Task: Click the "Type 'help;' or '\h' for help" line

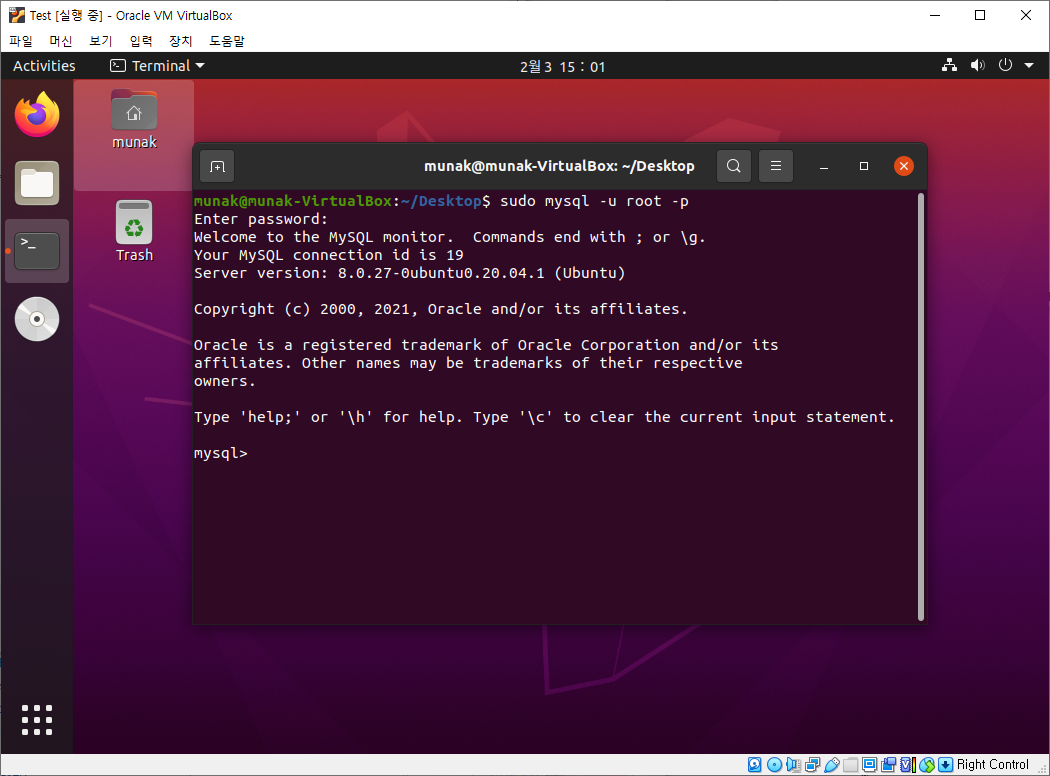Action: click(544, 417)
